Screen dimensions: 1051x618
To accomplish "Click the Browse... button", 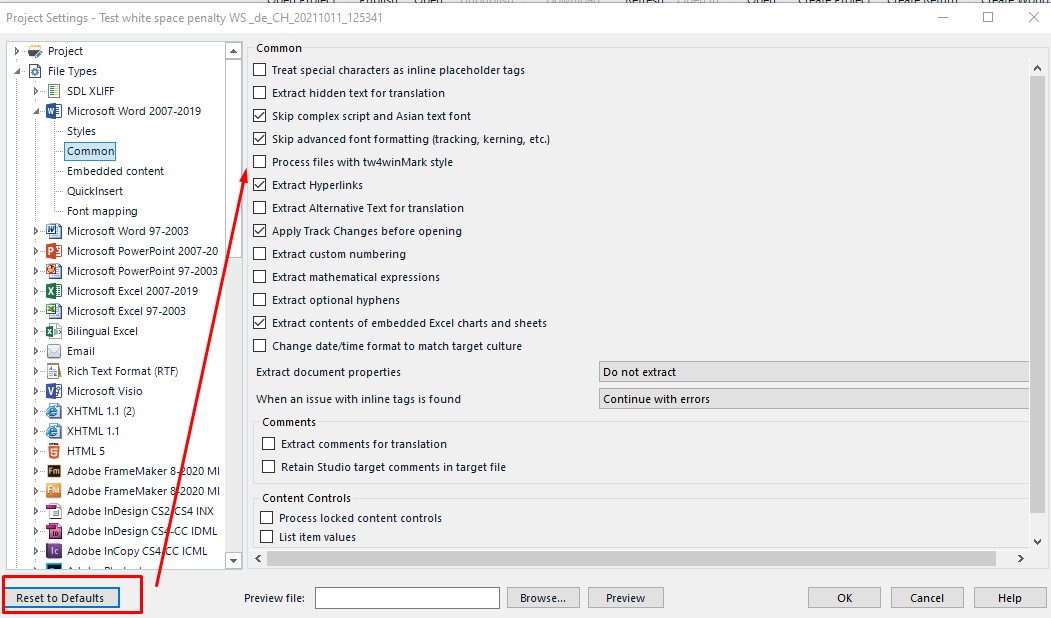I will 542,598.
